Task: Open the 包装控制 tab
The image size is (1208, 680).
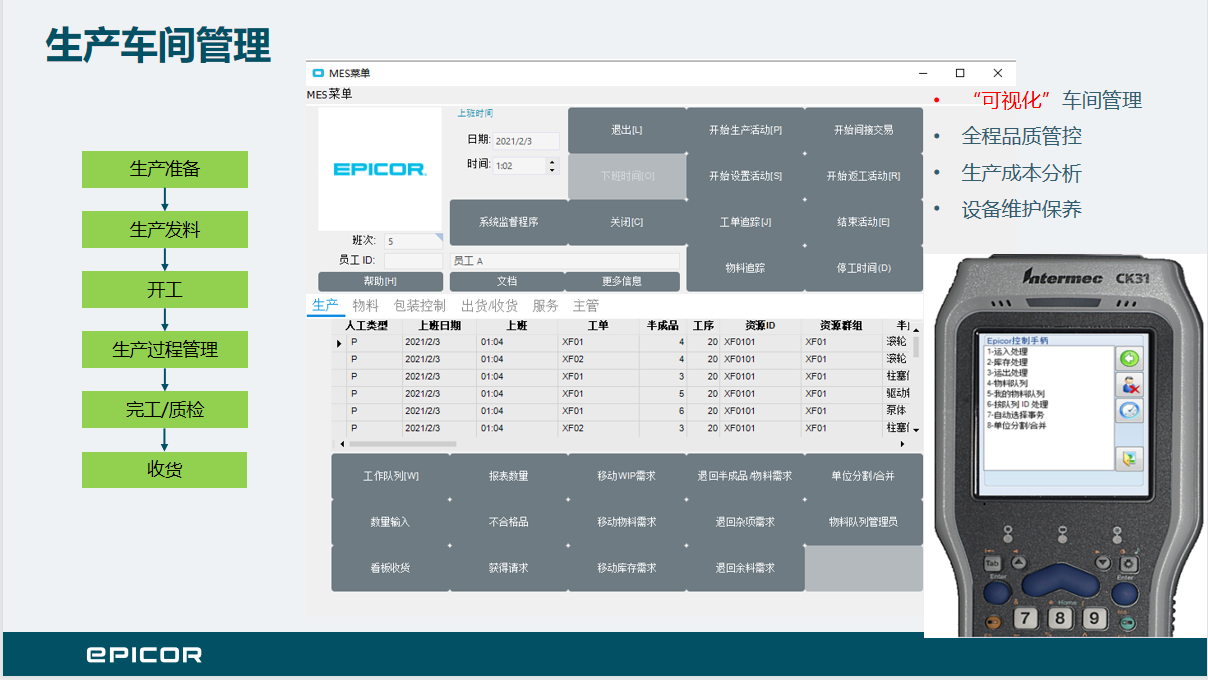Action: click(x=420, y=306)
